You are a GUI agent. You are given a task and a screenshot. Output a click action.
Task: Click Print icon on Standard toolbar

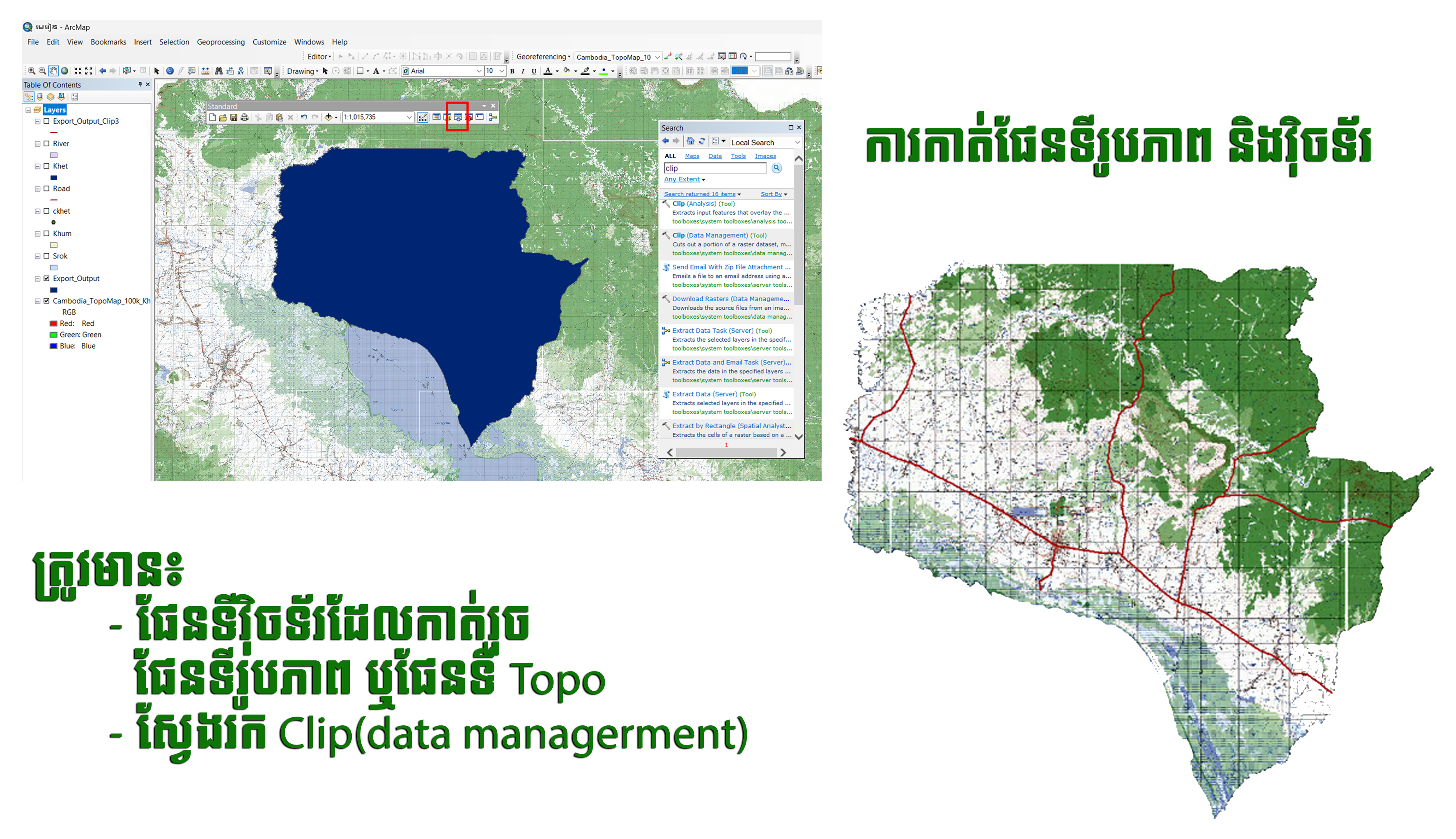(245, 117)
